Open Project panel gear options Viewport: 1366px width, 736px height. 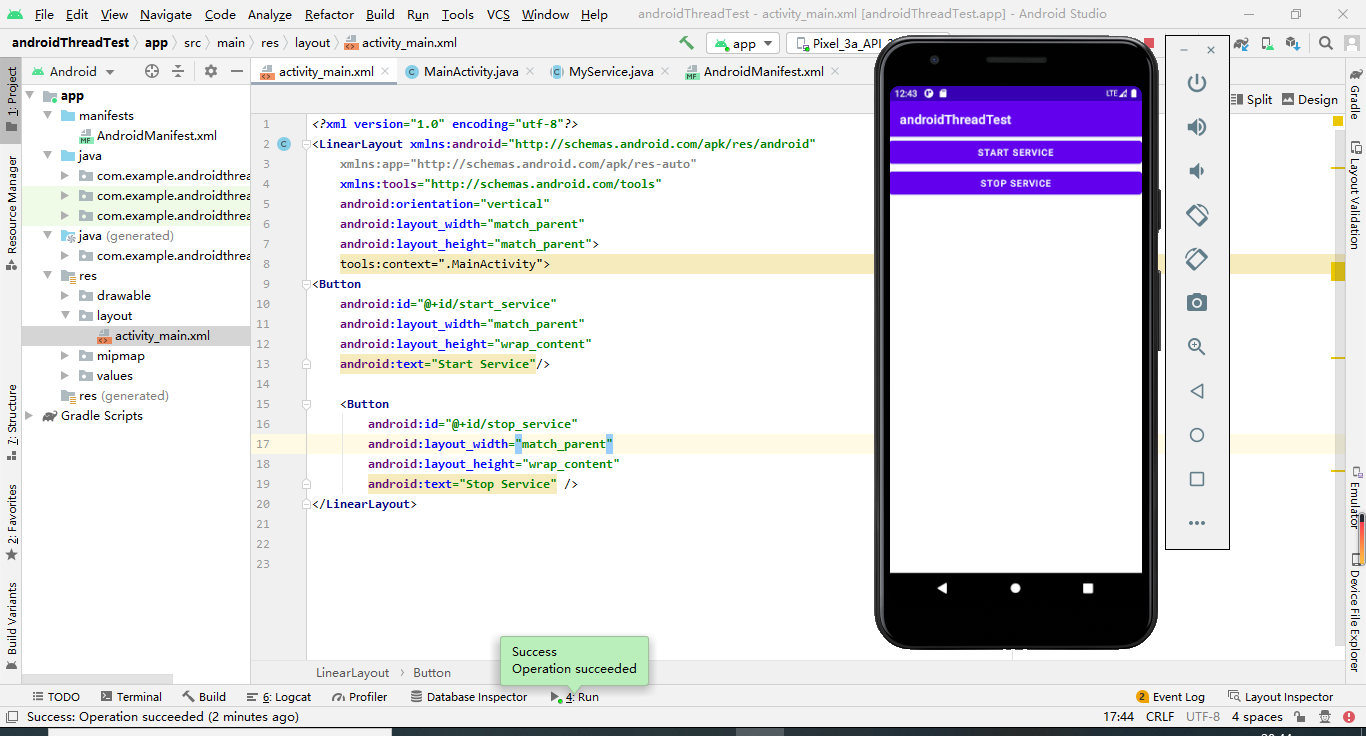click(210, 71)
